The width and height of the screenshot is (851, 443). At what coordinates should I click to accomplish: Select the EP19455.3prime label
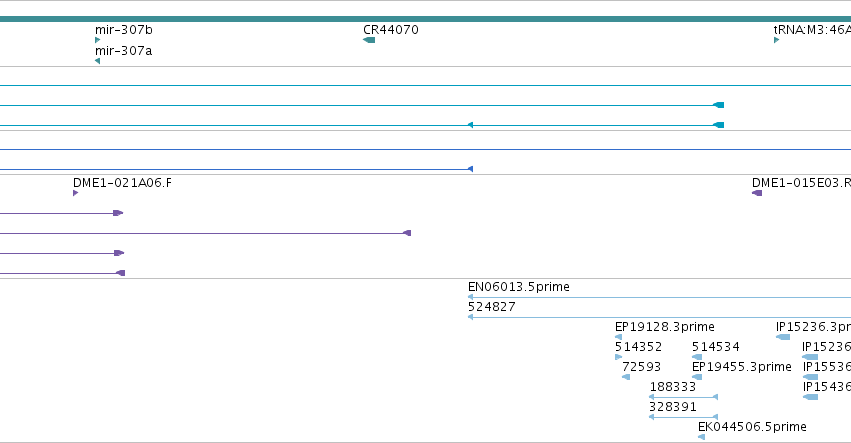(742, 367)
